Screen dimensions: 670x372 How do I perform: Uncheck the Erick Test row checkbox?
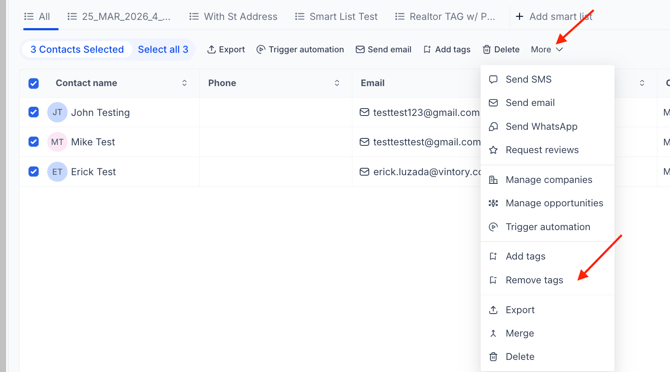click(34, 172)
